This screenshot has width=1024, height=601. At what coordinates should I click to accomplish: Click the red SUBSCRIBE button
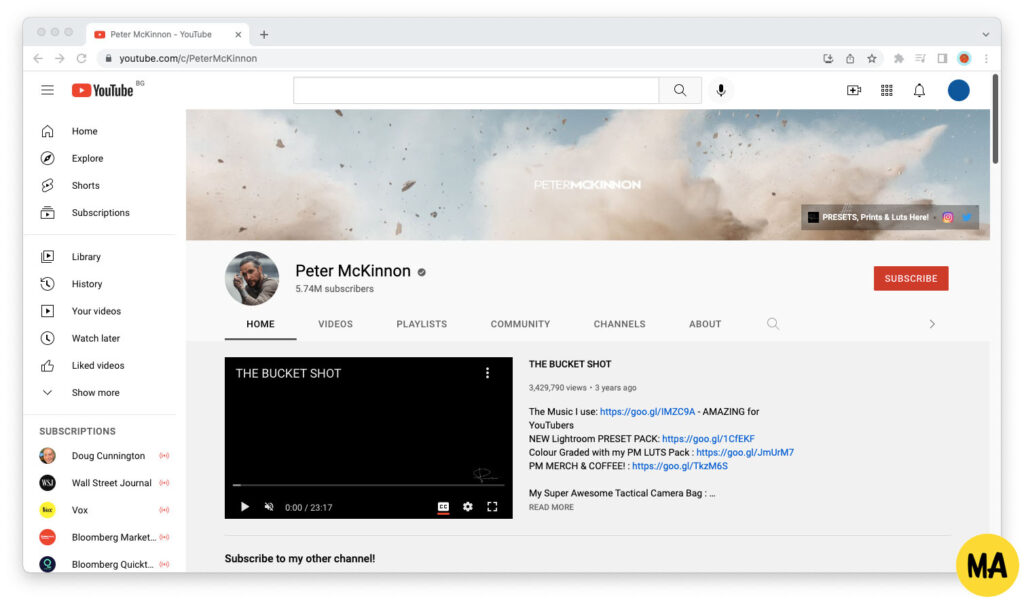910,278
